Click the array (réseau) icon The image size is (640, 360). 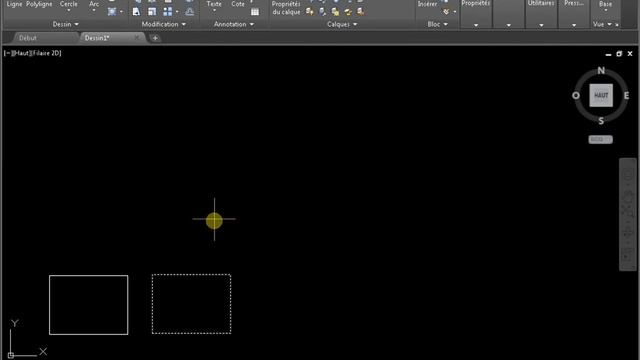[x=167, y=12]
